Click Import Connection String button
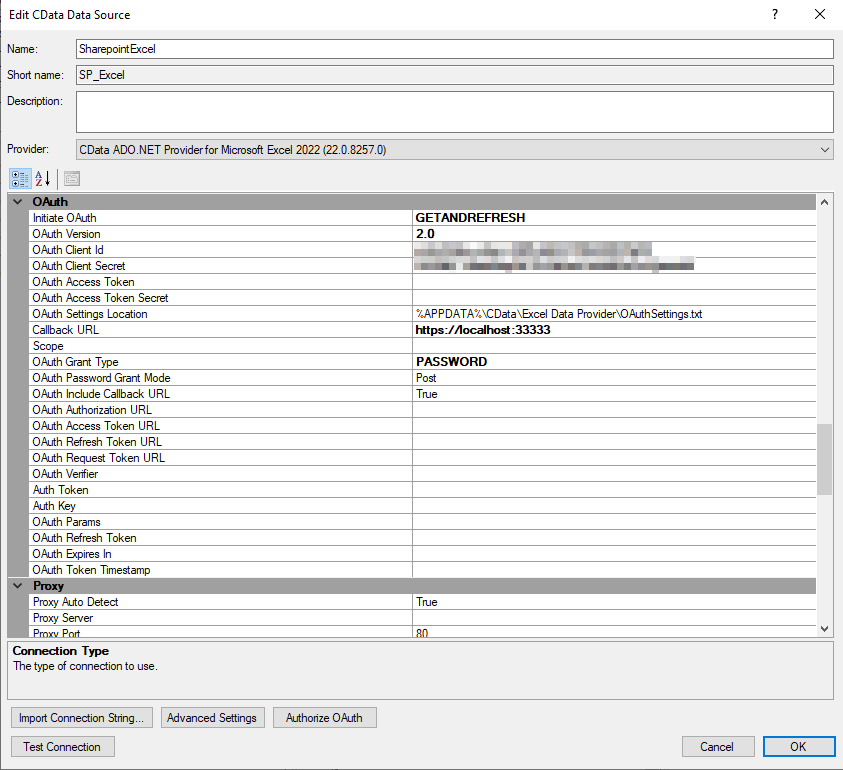Screen dimensions: 843x770 (82, 718)
